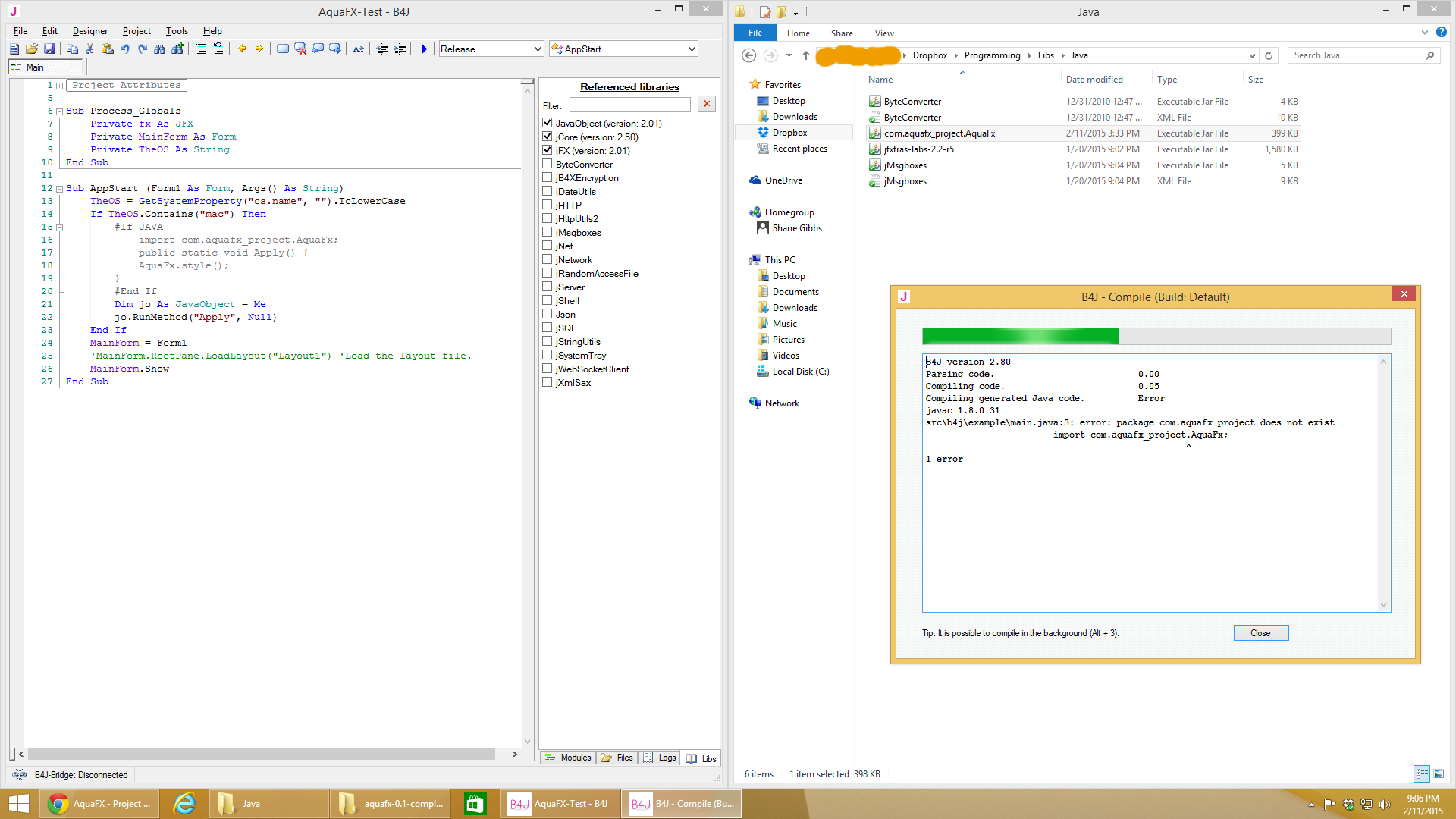The width and height of the screenshot is (1456, 819).
Task: Run the project with the blue play icon
Action: click(x=424, y=49)
